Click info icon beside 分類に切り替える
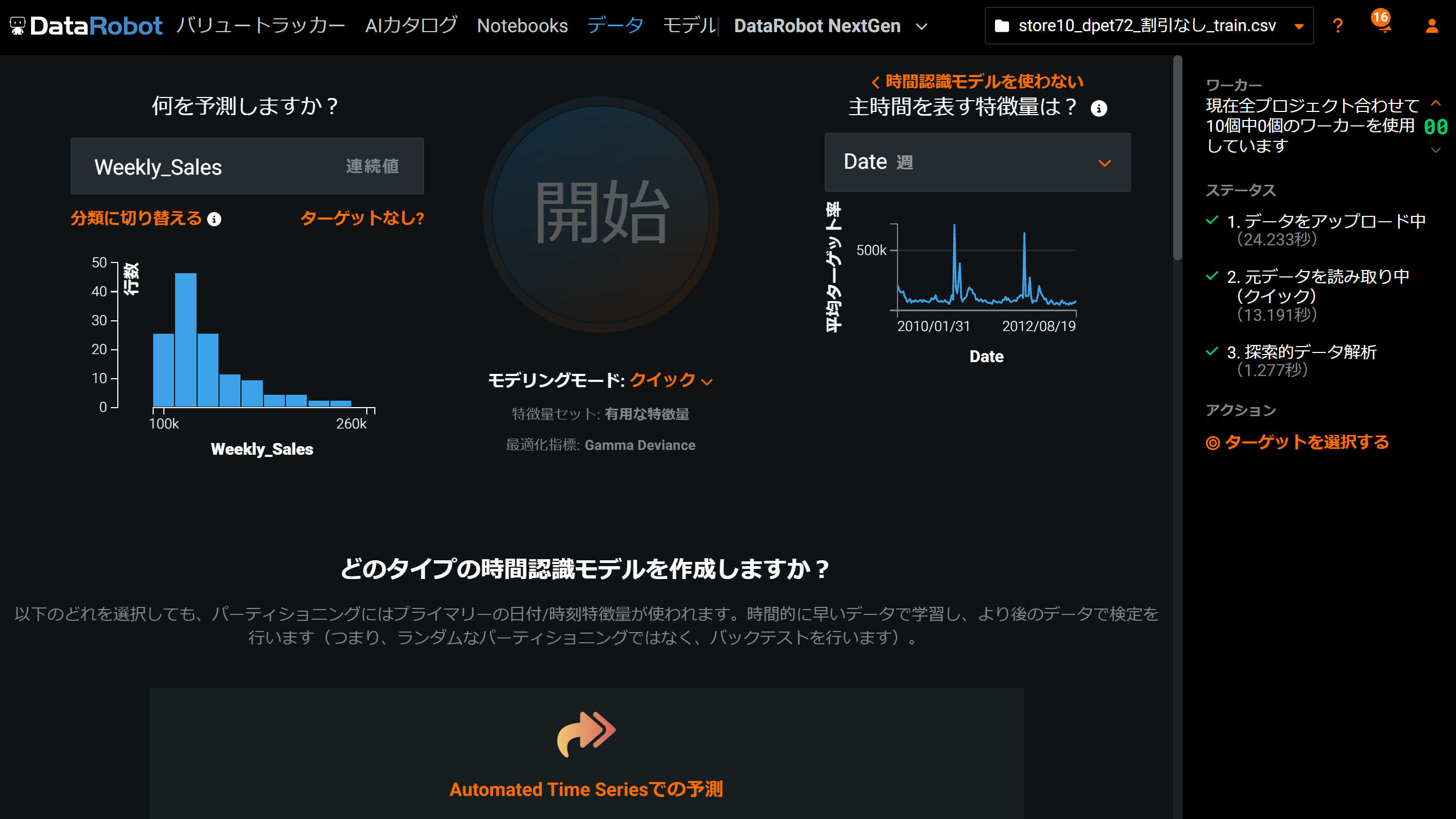 (x=214, y=219)
